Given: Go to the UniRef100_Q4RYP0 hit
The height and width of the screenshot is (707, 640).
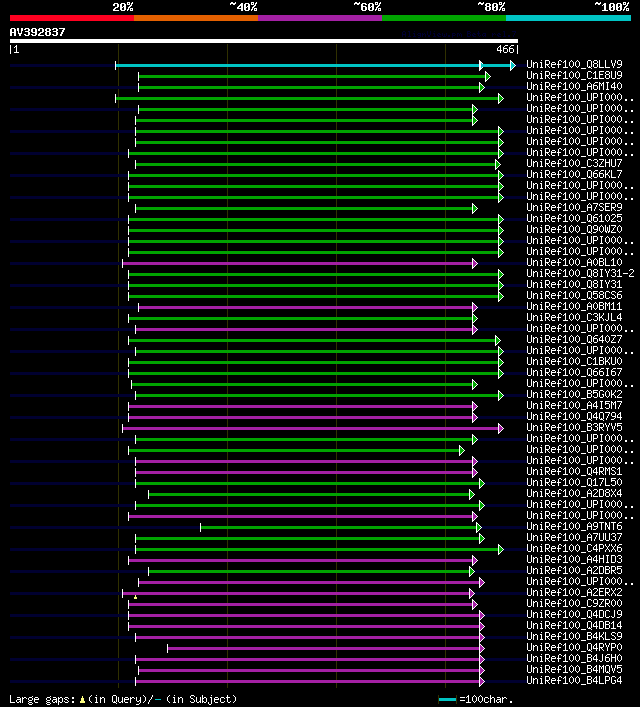Looking at the screenshot, I should pos(574,647).
